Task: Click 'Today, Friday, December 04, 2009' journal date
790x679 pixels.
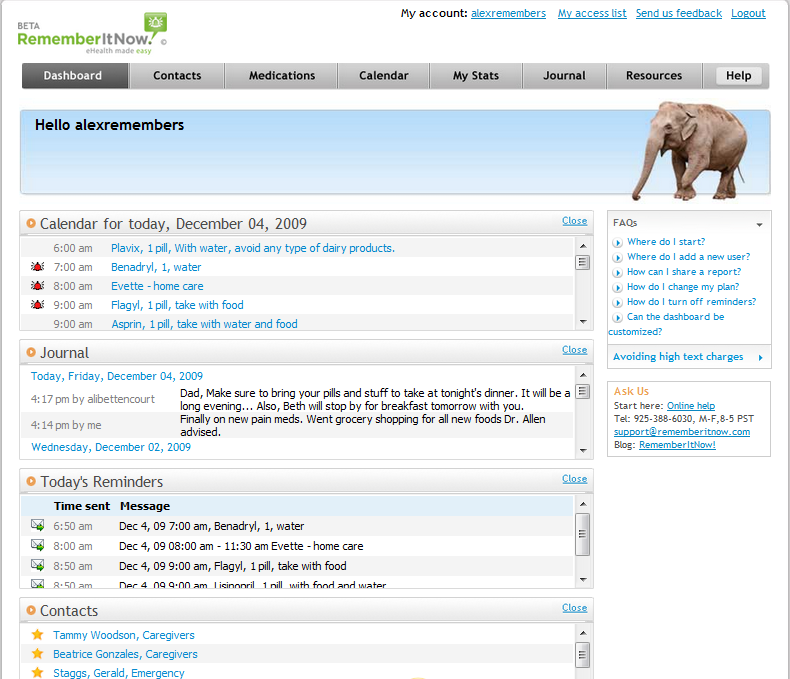Action: [x=117, y=376]
